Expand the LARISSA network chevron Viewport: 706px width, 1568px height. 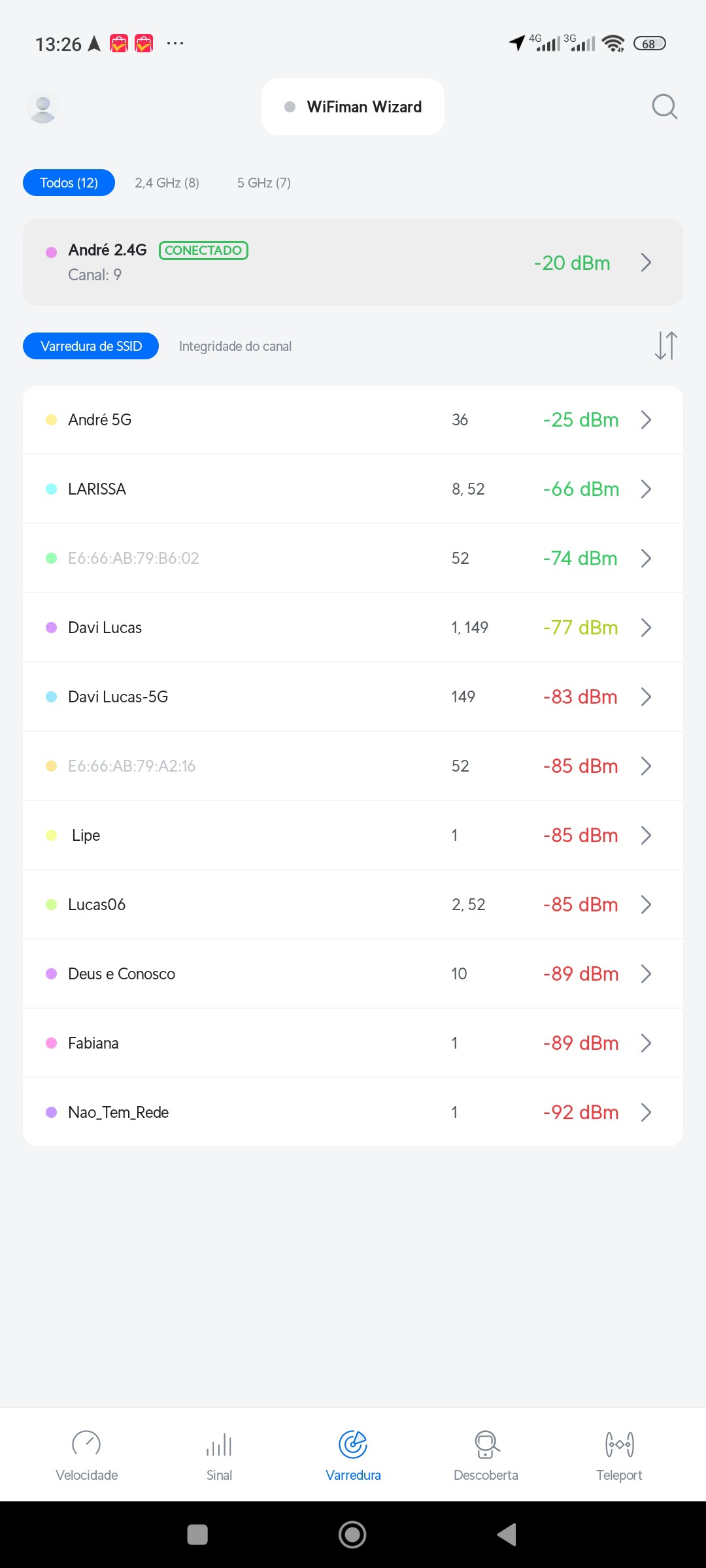tap(646, 489)
